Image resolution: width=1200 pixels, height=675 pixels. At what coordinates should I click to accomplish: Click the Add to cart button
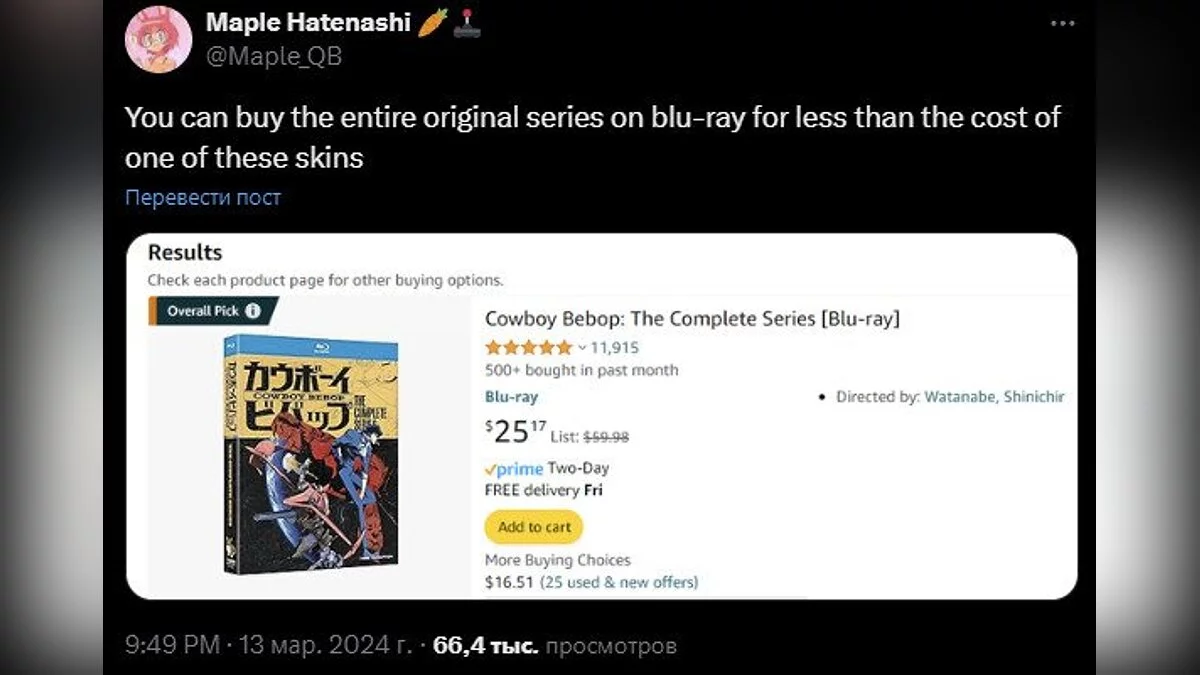[534, 527]
